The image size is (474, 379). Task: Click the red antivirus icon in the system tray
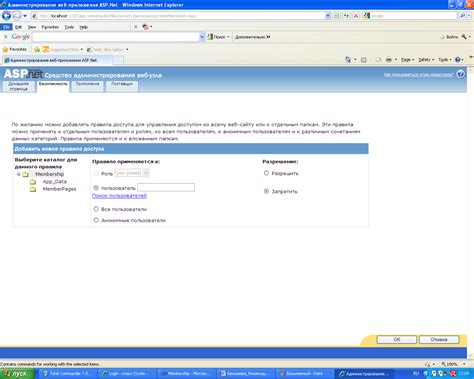[x=453, y=374]
